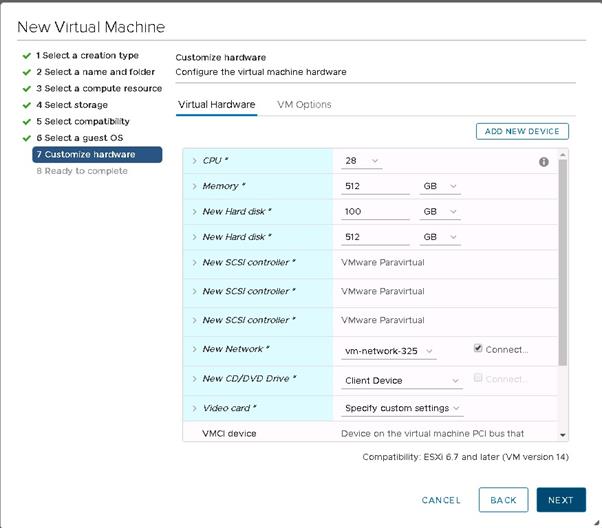This screenshot has height=528, width=602.
Task: Click the resize grip at dialog corner
Action: 597,523
